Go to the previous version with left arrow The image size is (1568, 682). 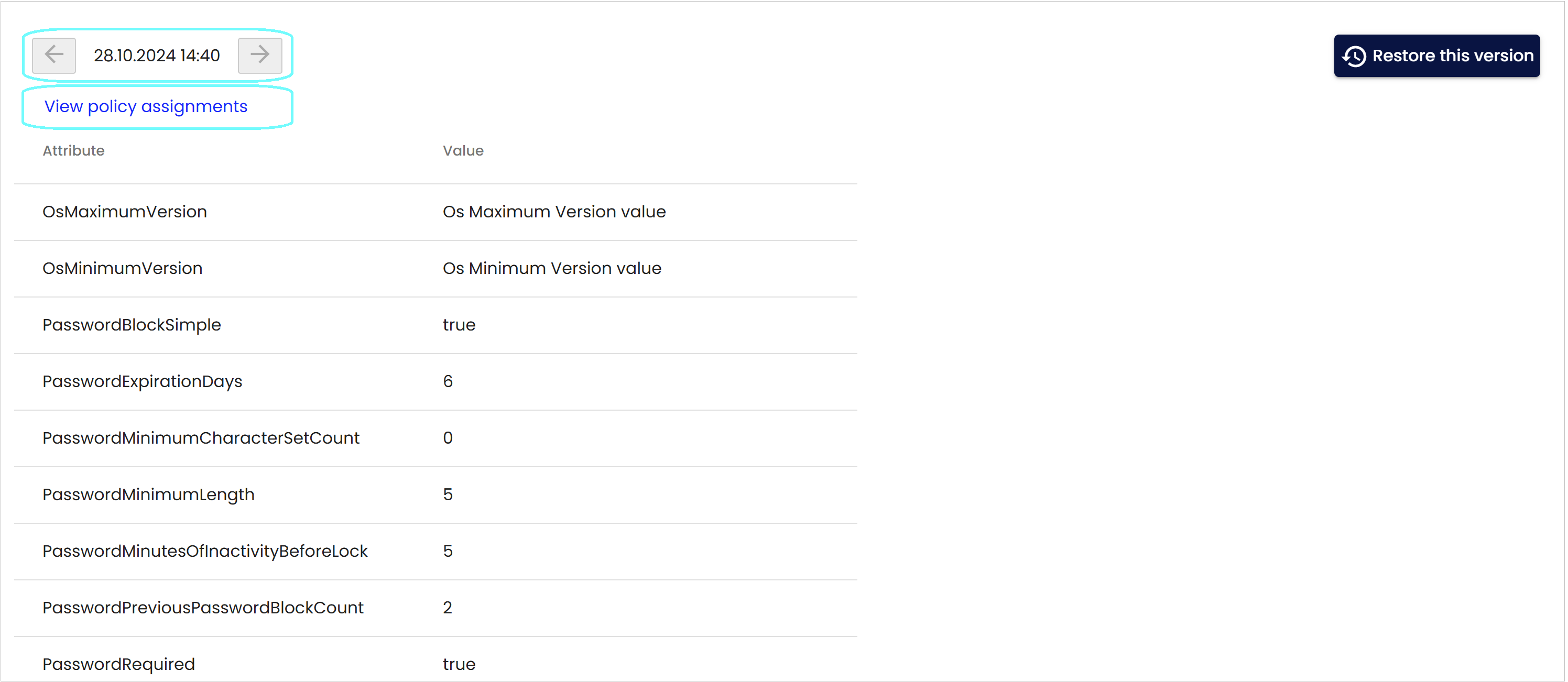click(x=53, y=56)
